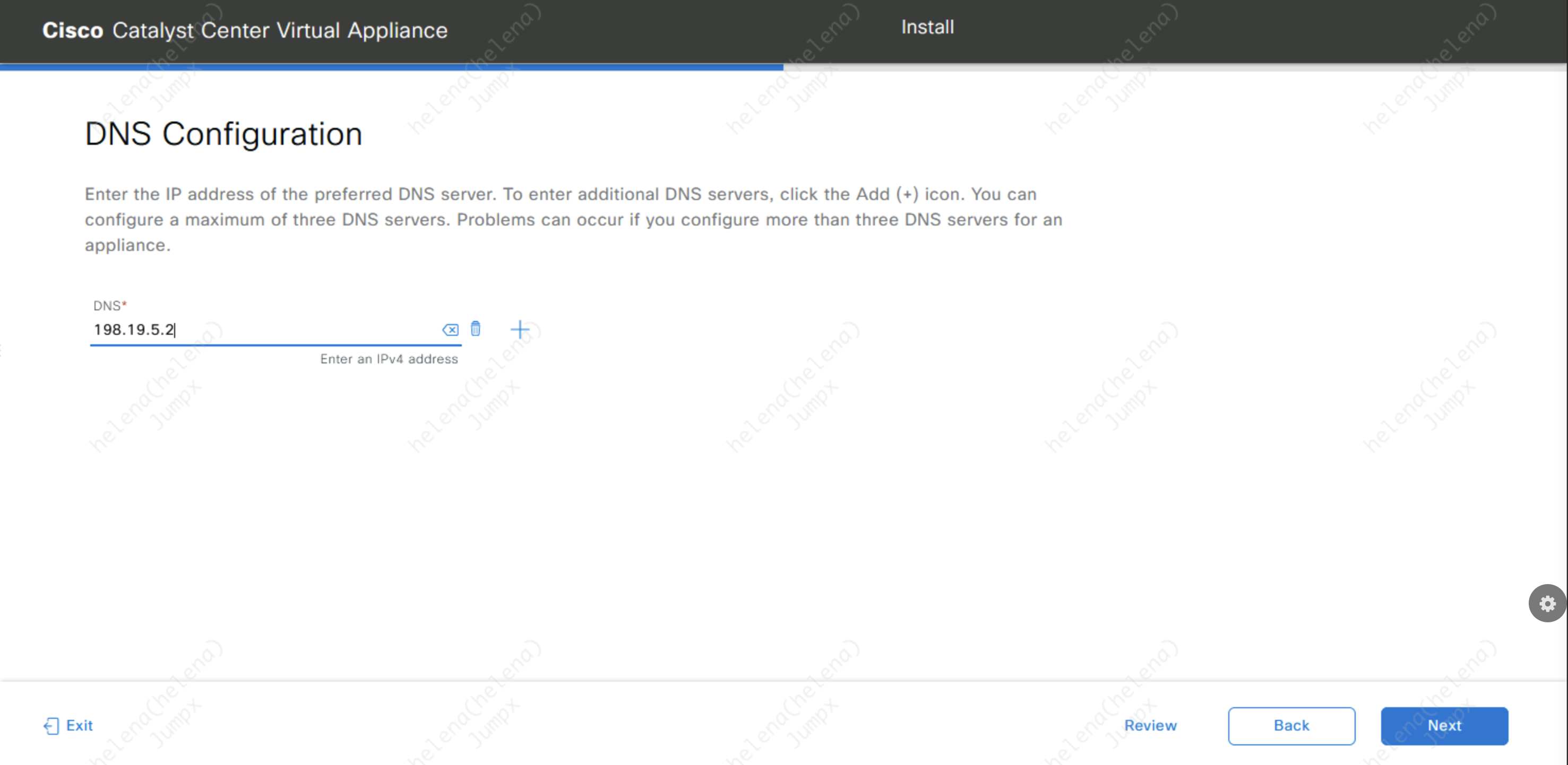Click the DNS instructions paragraph
The image size is (1568, 765).
[x=572, y=219]
